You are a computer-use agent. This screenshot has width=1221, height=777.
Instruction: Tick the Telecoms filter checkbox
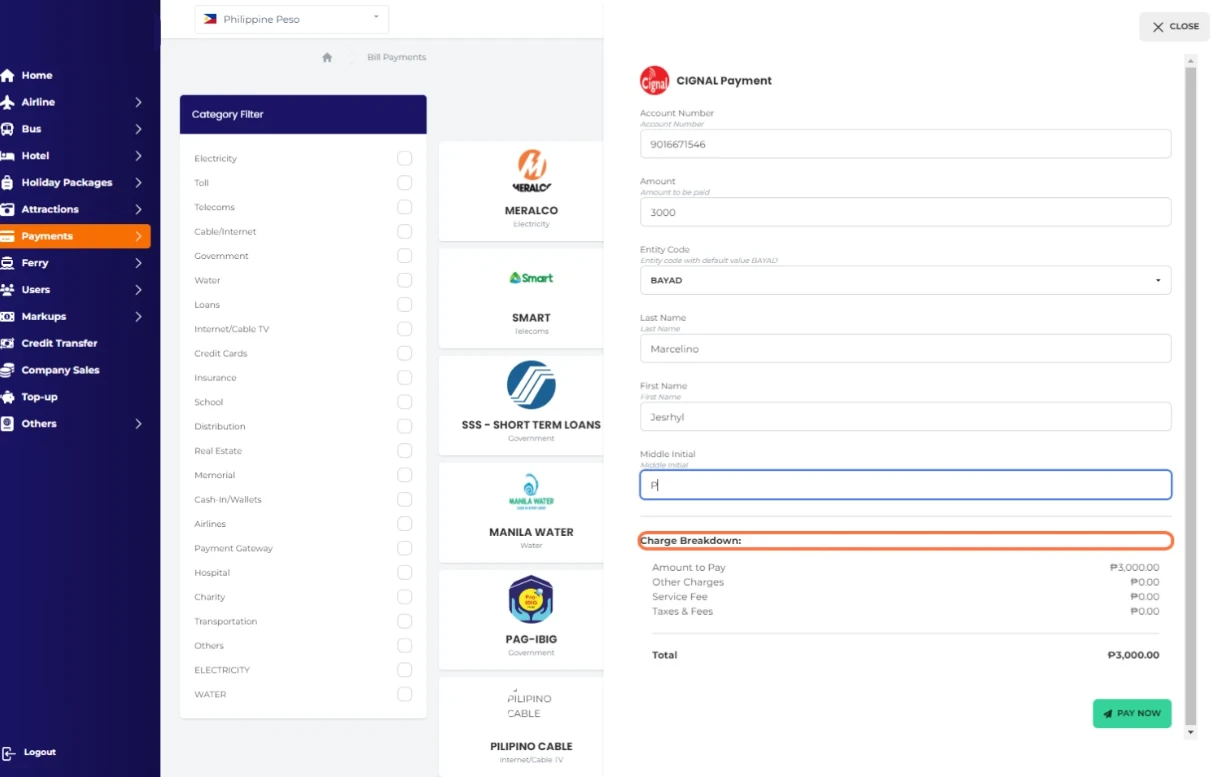404,207
